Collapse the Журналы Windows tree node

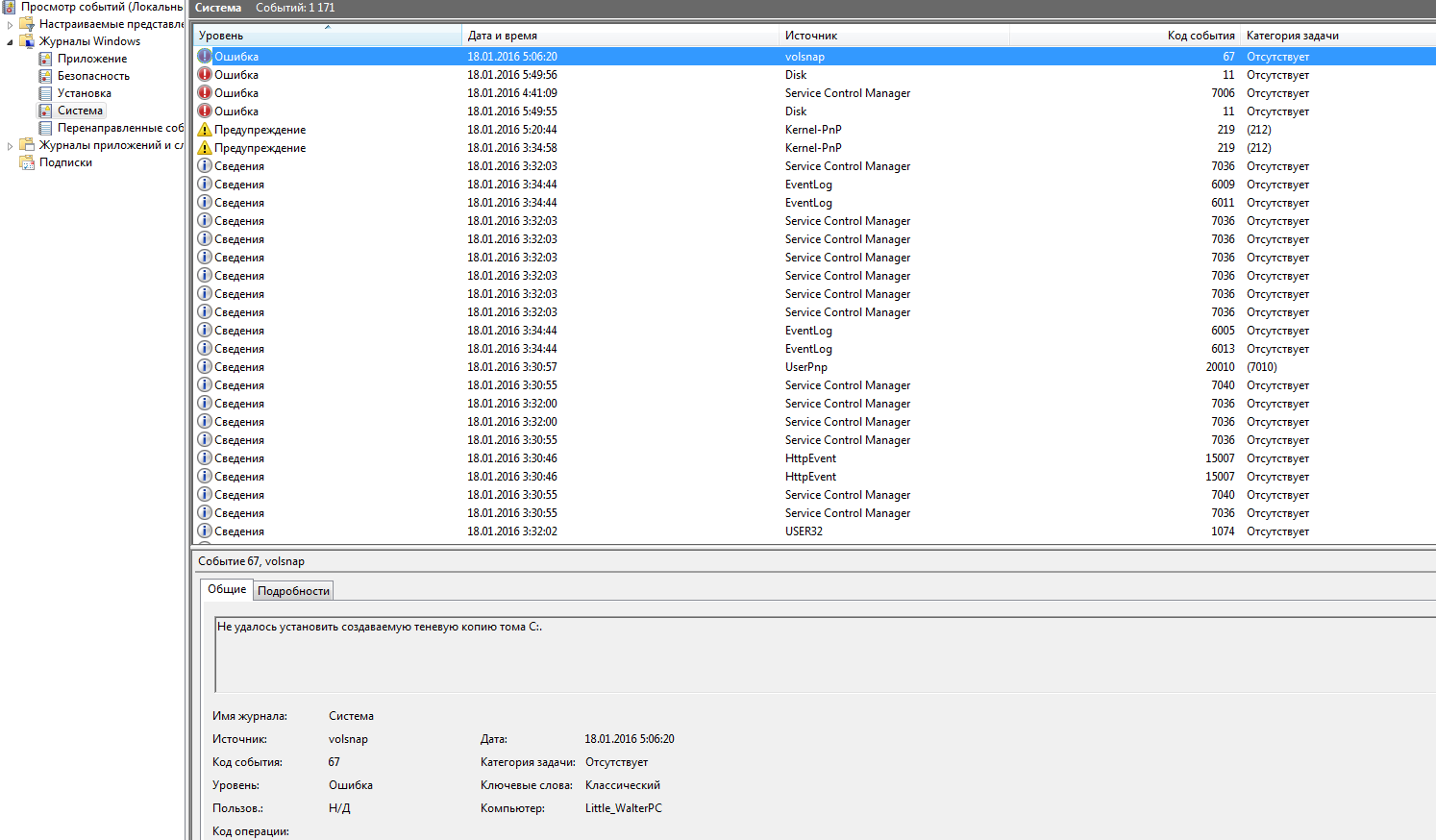click(11, 42)
